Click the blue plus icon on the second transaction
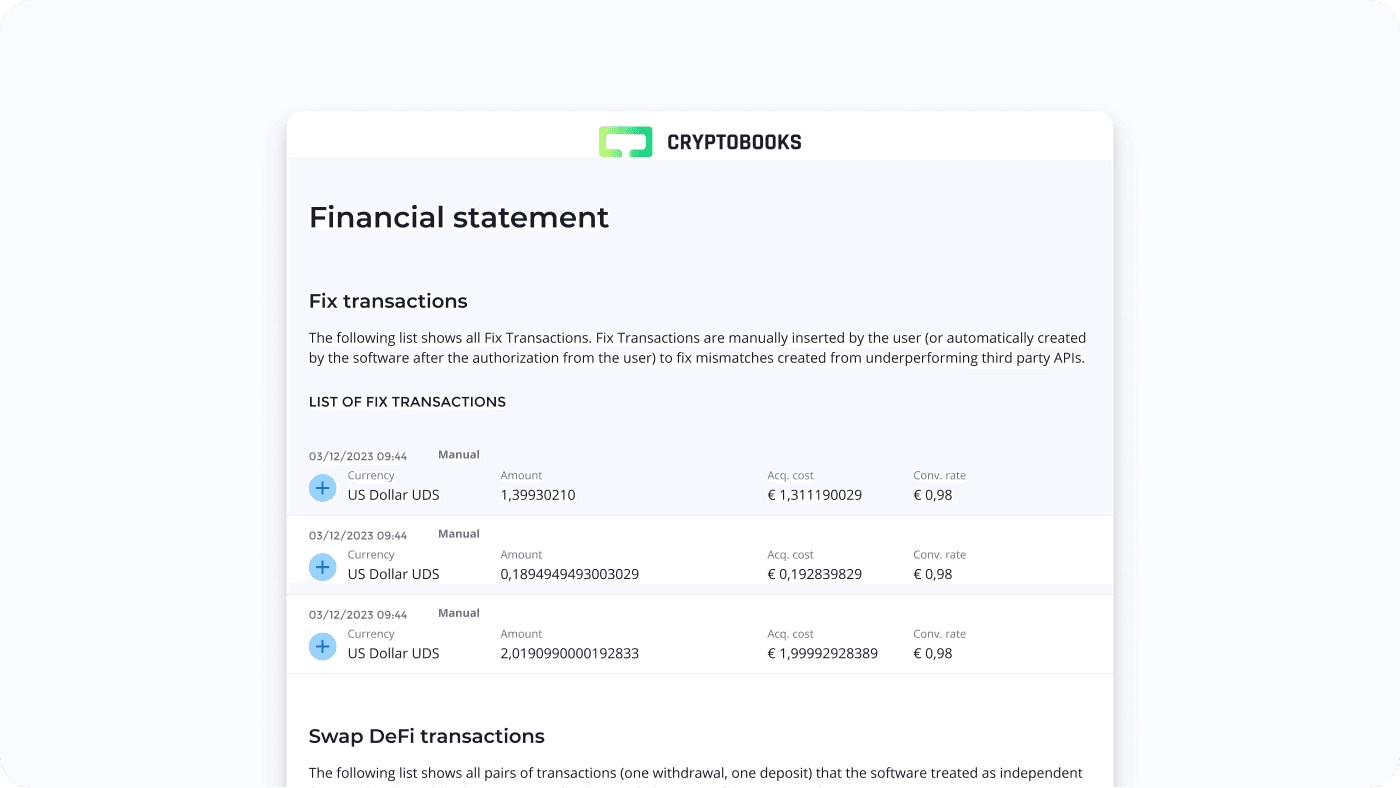Viewport: 1400px width, 788px height. point(322,566)
